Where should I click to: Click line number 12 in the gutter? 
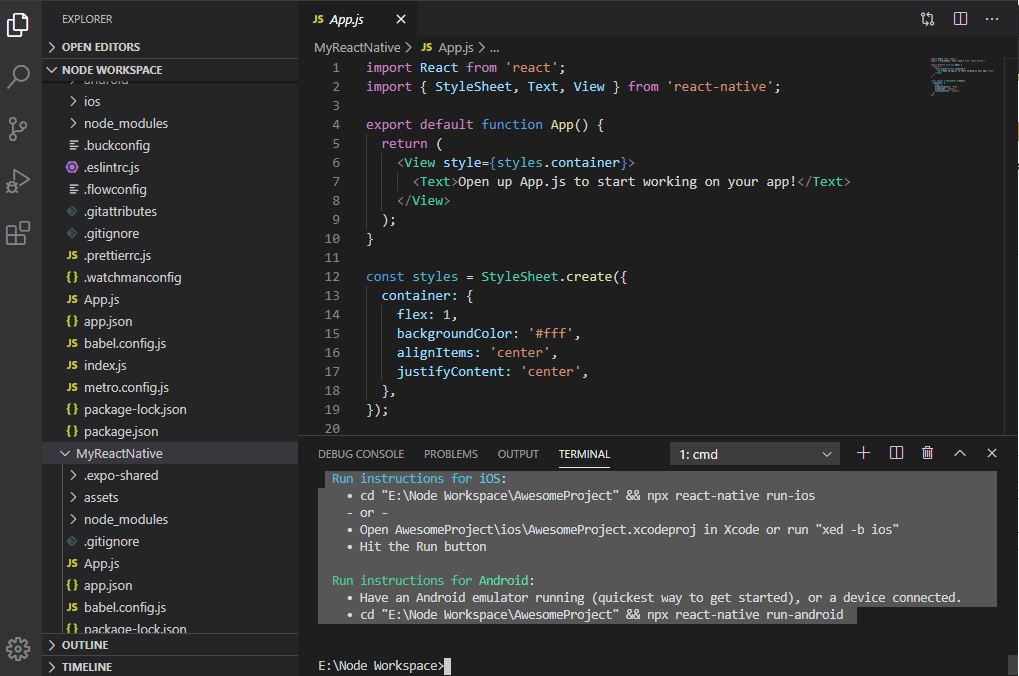(332, 277)
